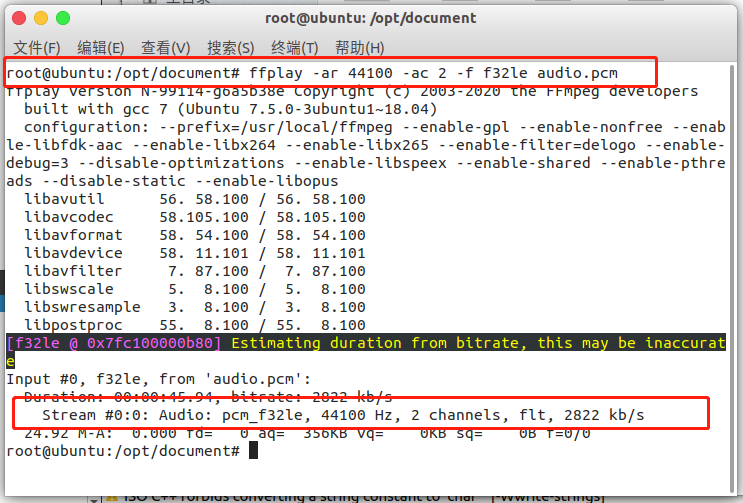Click the libavfilter version row
Image resolution: width=743 pixels, height=503 pixels.
click(195, 271)
